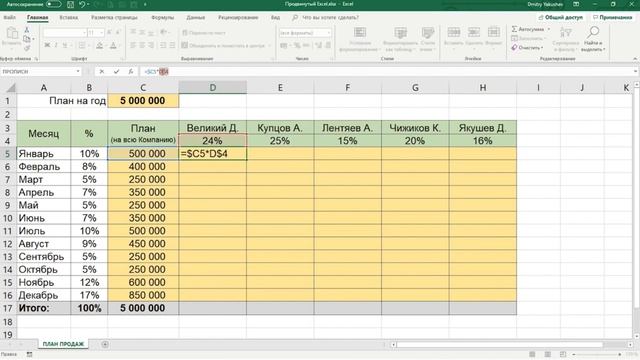This screenshot has height=360, width=640.
Task: Click the Undo arrow icon
Action: [82, 4]
